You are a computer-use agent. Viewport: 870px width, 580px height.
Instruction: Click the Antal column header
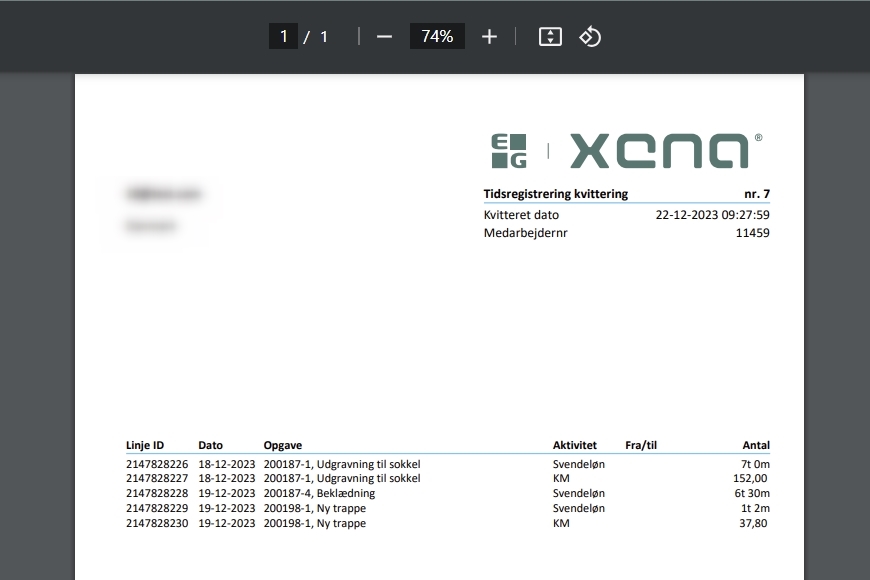coord(755,445)
